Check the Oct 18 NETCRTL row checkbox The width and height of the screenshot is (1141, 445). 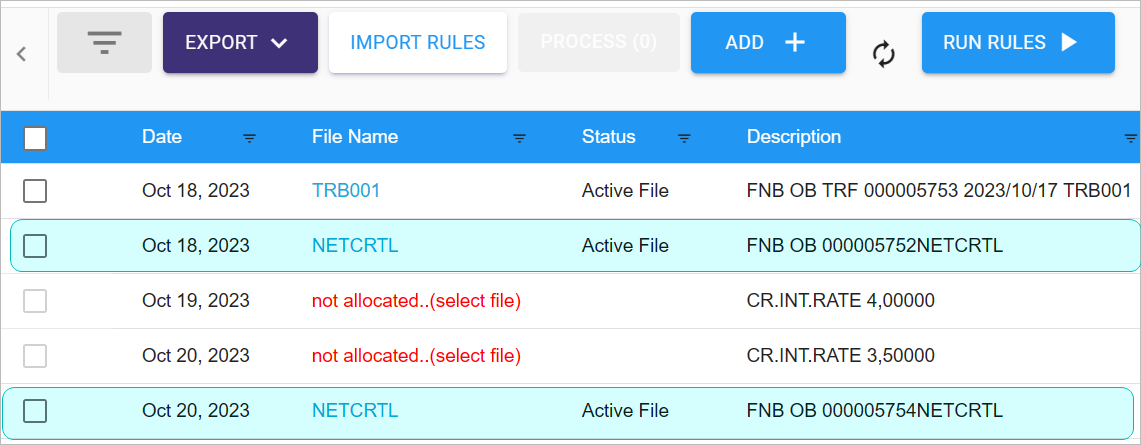pos(35,246)
